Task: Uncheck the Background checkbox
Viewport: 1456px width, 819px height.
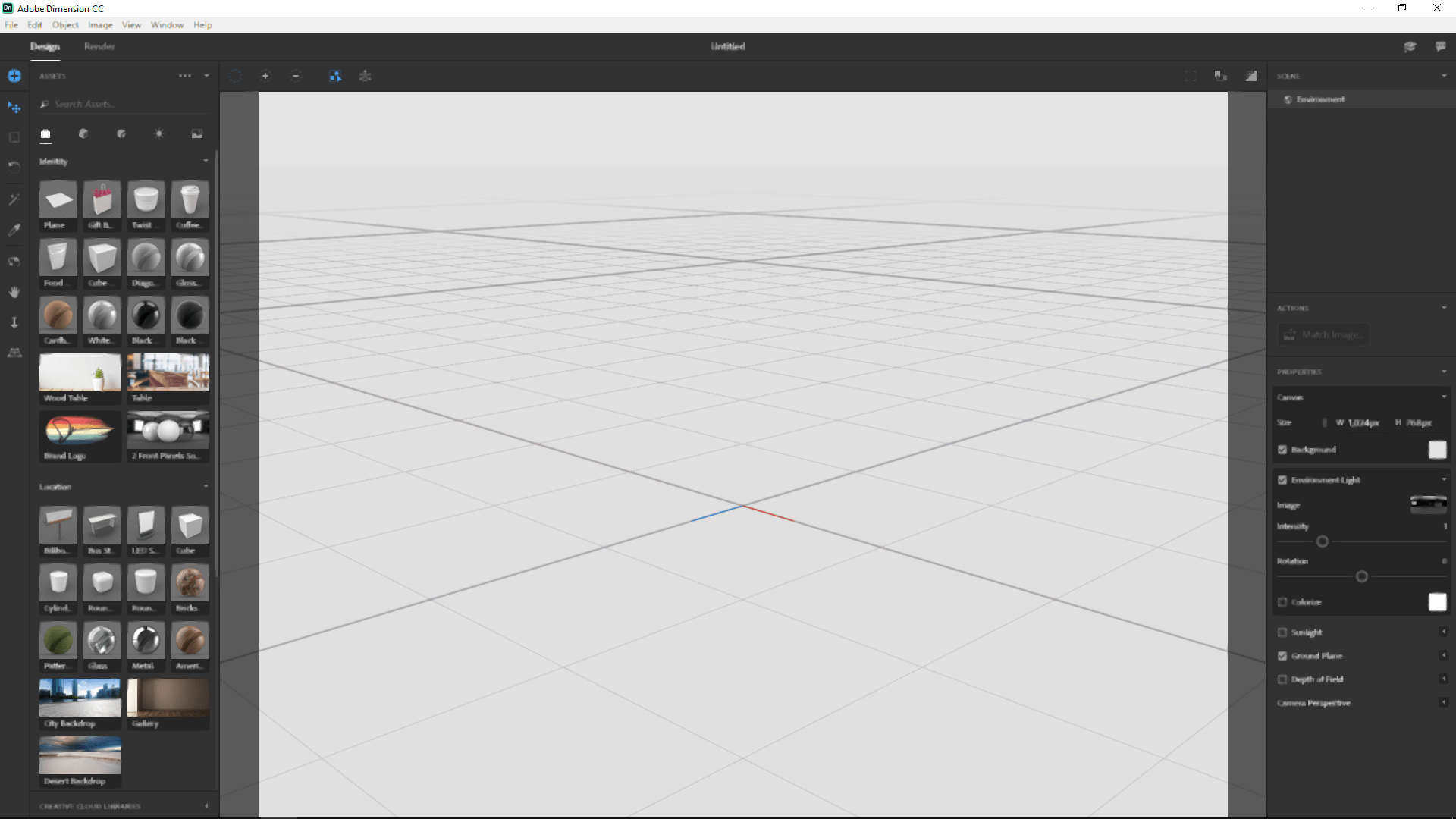Action: [x=1282, y=450]
